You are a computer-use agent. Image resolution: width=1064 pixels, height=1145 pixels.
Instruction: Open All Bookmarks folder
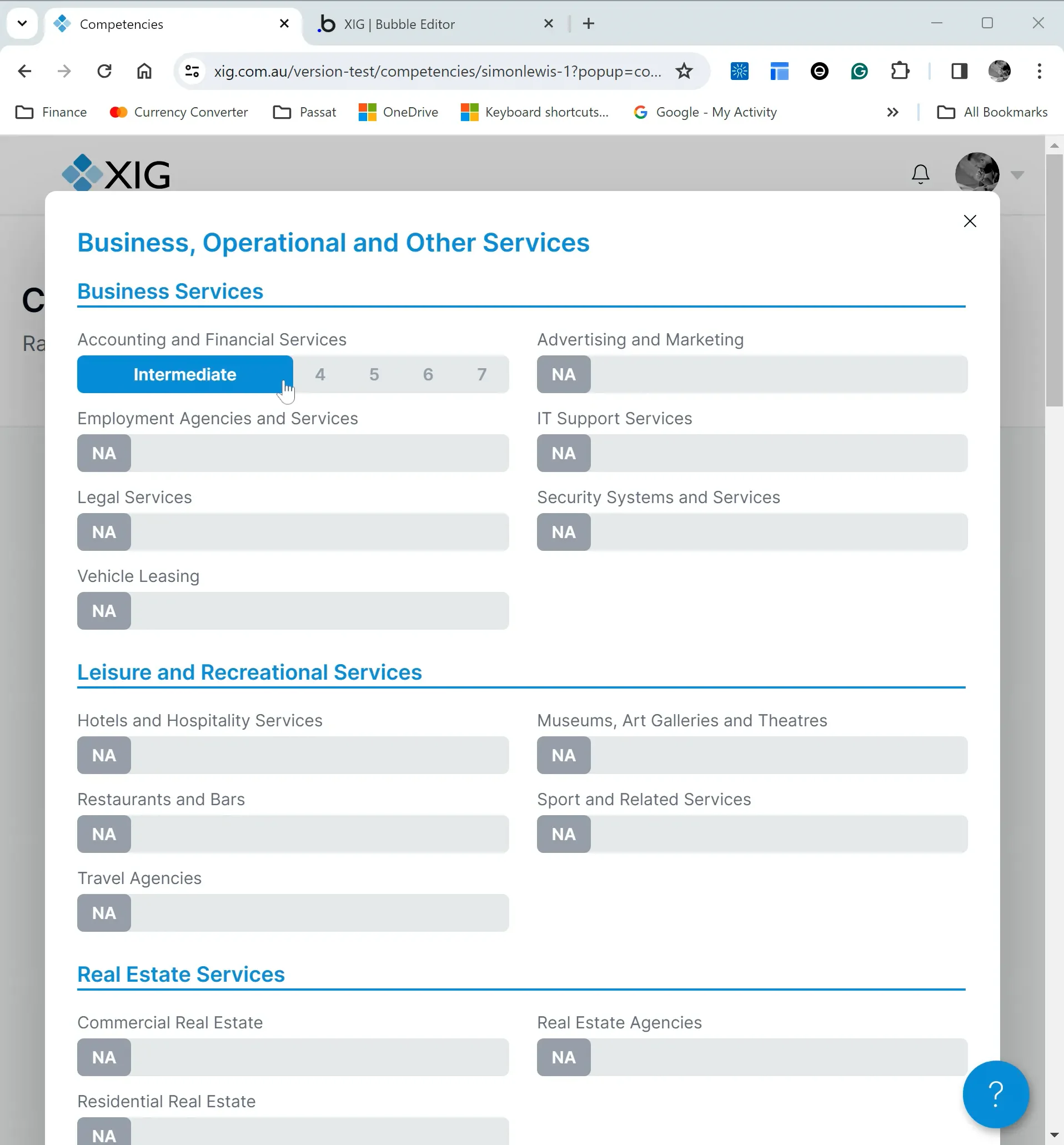point(992,112)
